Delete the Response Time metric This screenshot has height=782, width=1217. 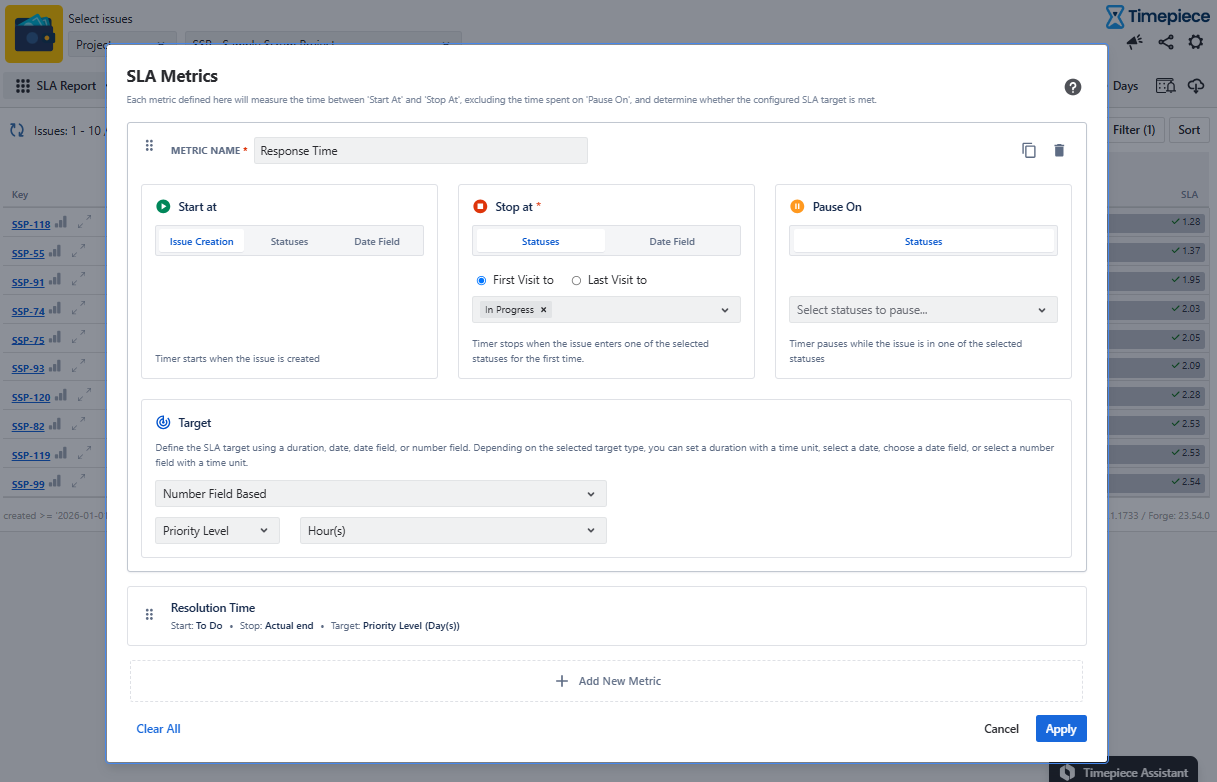(x=1059, y=150)
